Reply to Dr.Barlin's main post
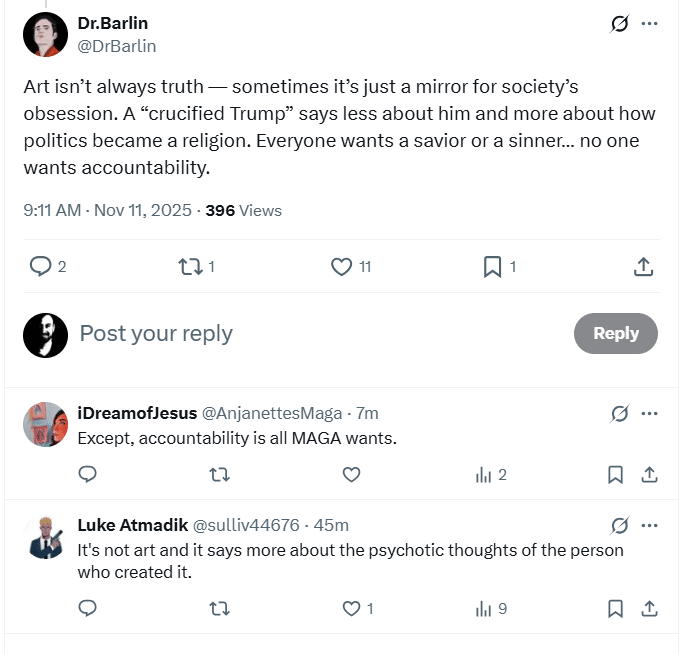 click(40, 266)
